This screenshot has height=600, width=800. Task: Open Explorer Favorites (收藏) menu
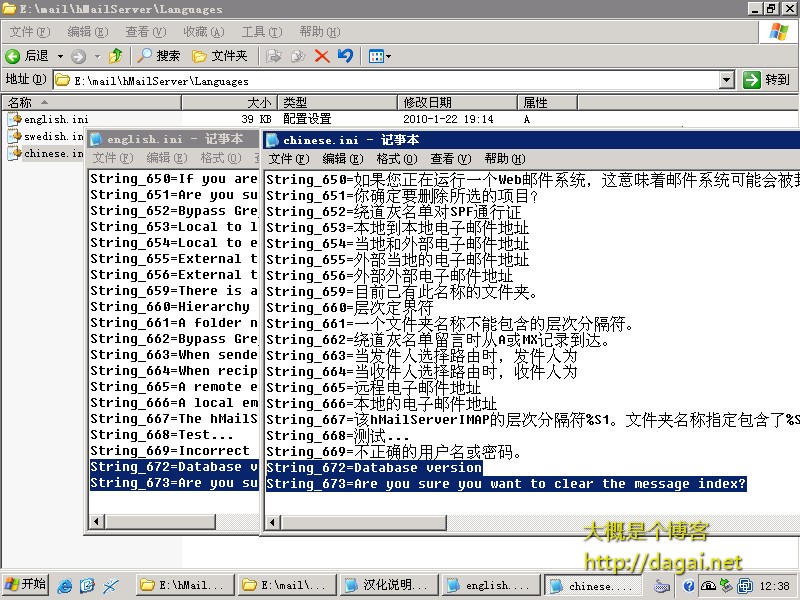coord(204,32)
